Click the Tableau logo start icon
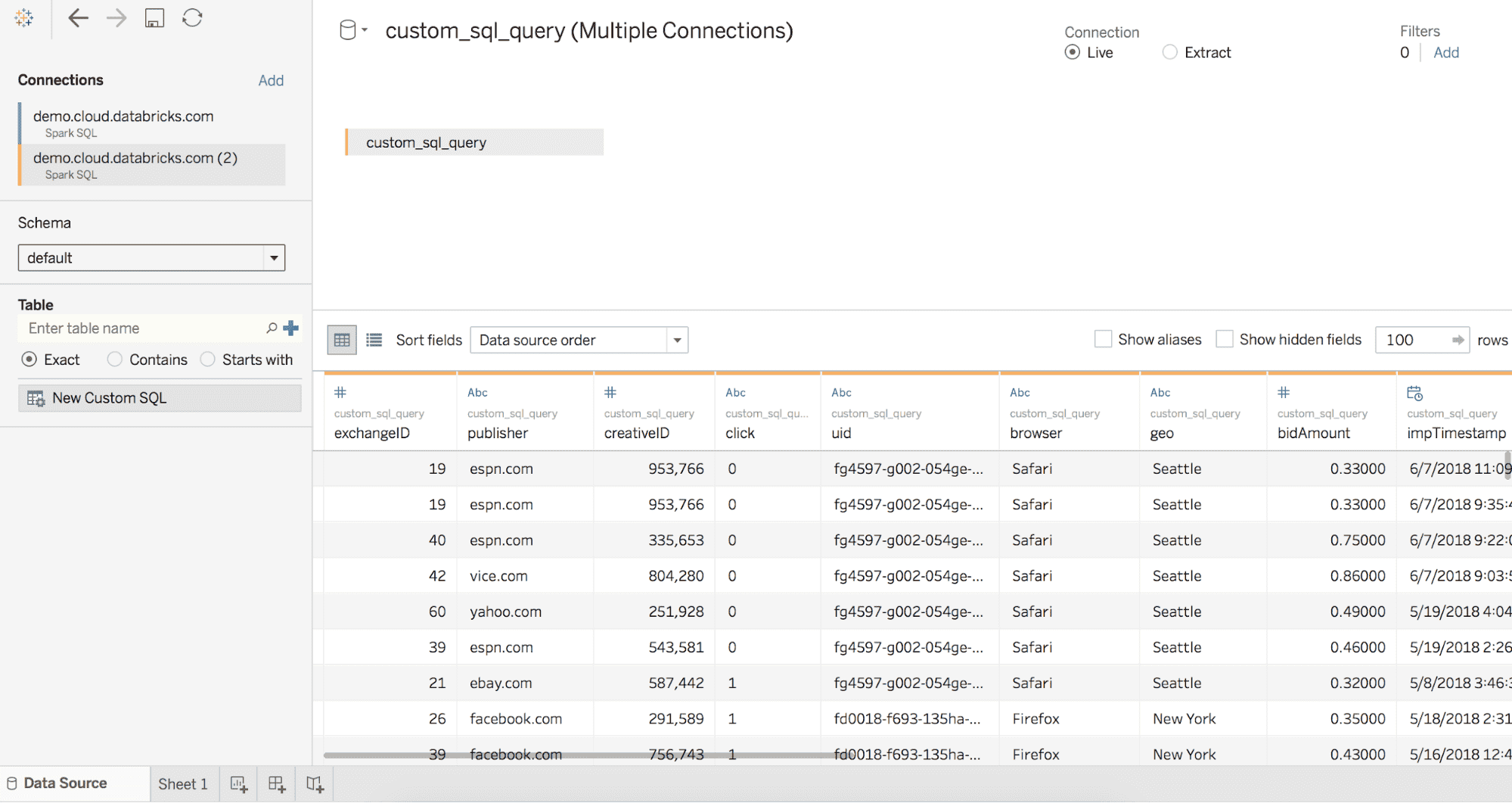This screenshot has width=1512, height=803. point(24,18)
